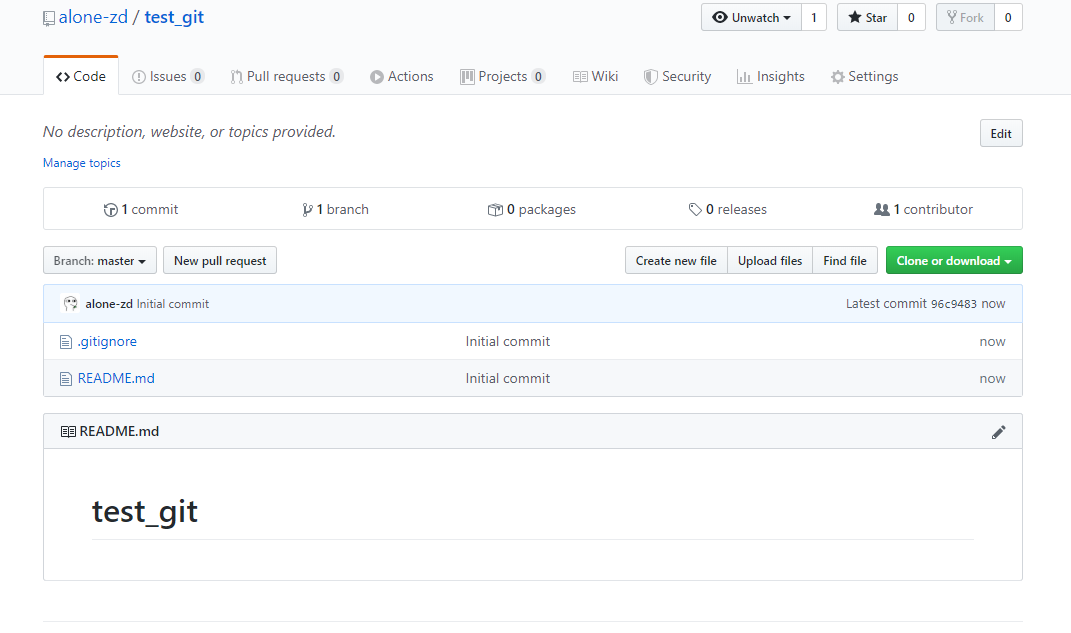The height and width of the screenshot is (633, 1071).
Task: Open the Projects tab
Action: point(503,76)
